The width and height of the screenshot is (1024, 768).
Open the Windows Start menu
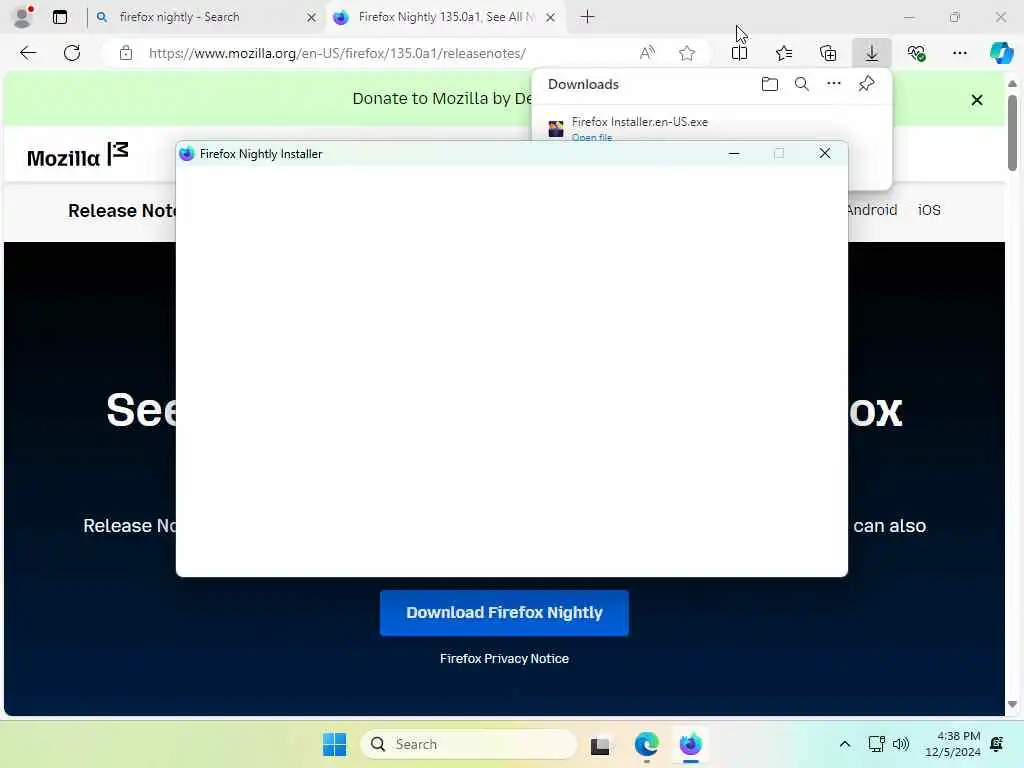[335, 744]
